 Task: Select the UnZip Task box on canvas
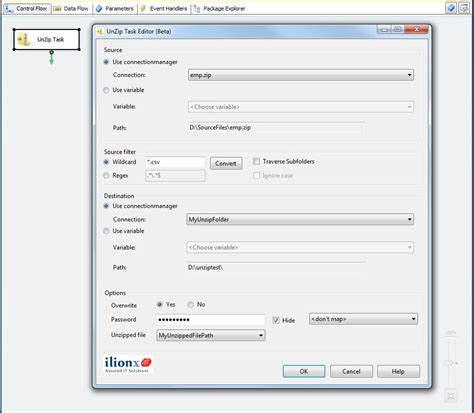(47, 39)
